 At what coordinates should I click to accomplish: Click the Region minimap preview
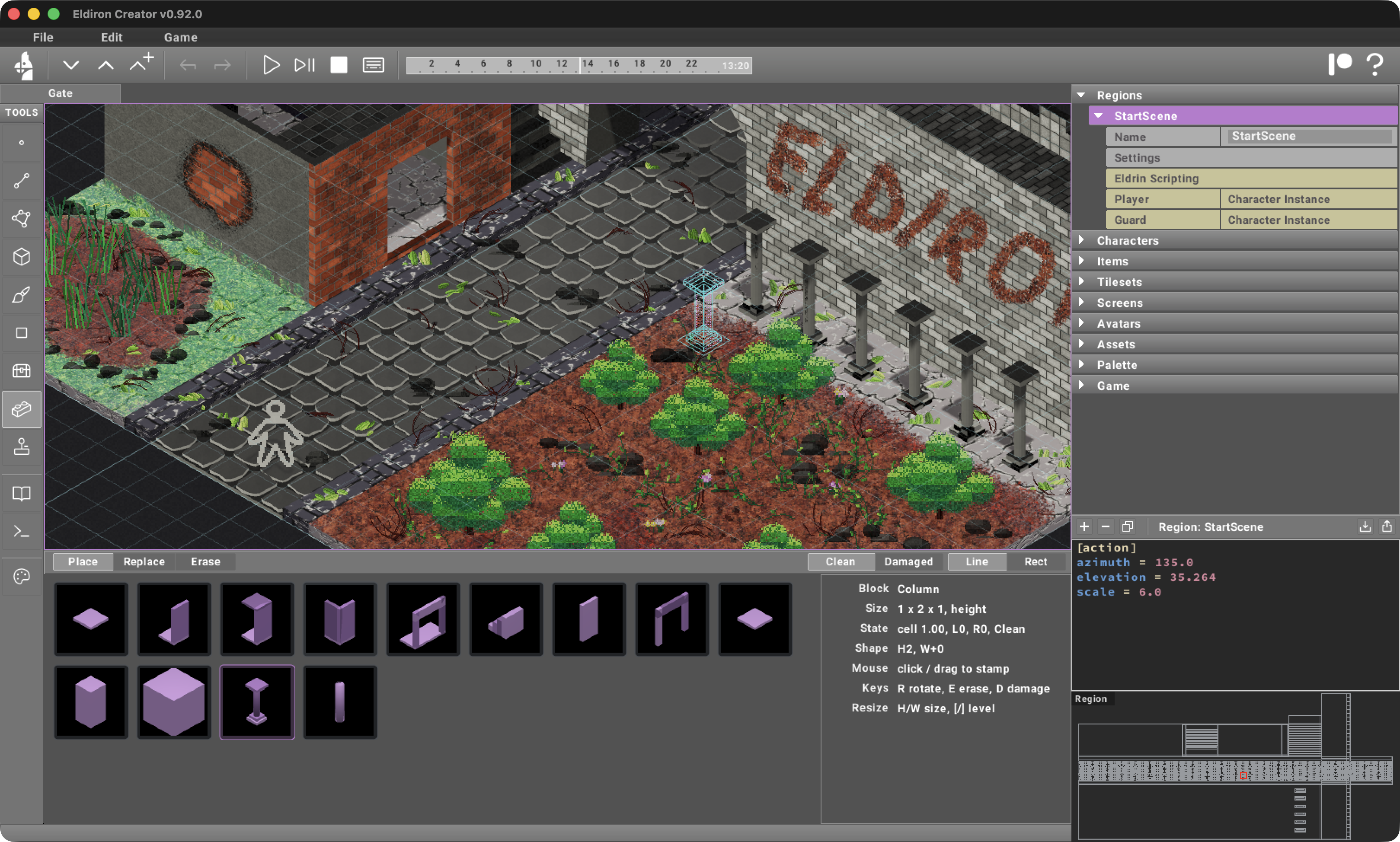click(1235, 766)
